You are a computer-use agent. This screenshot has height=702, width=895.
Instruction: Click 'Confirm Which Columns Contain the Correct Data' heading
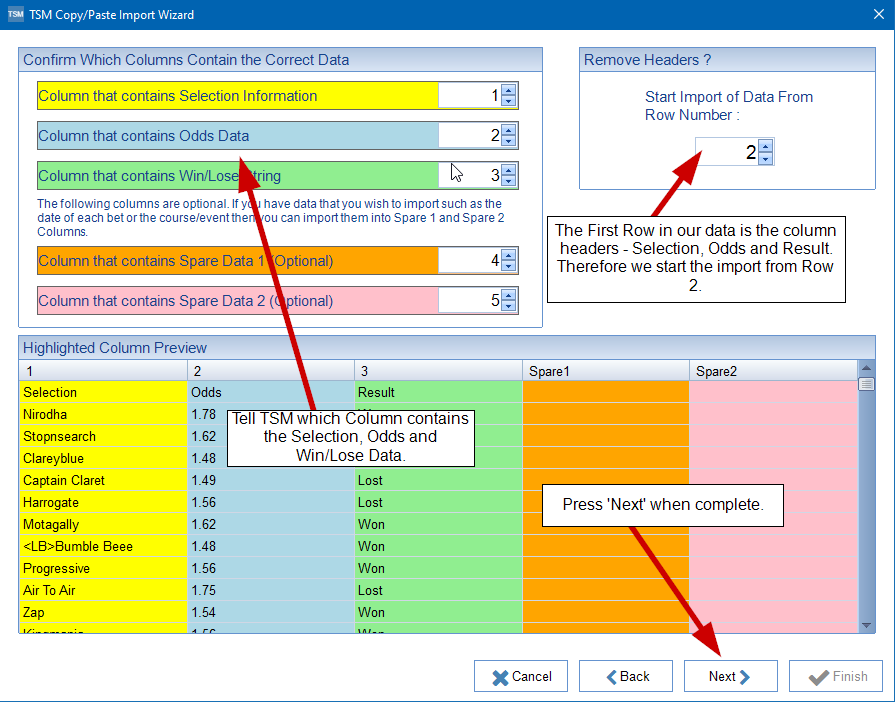pyautogui.click(x=186, y=60)
